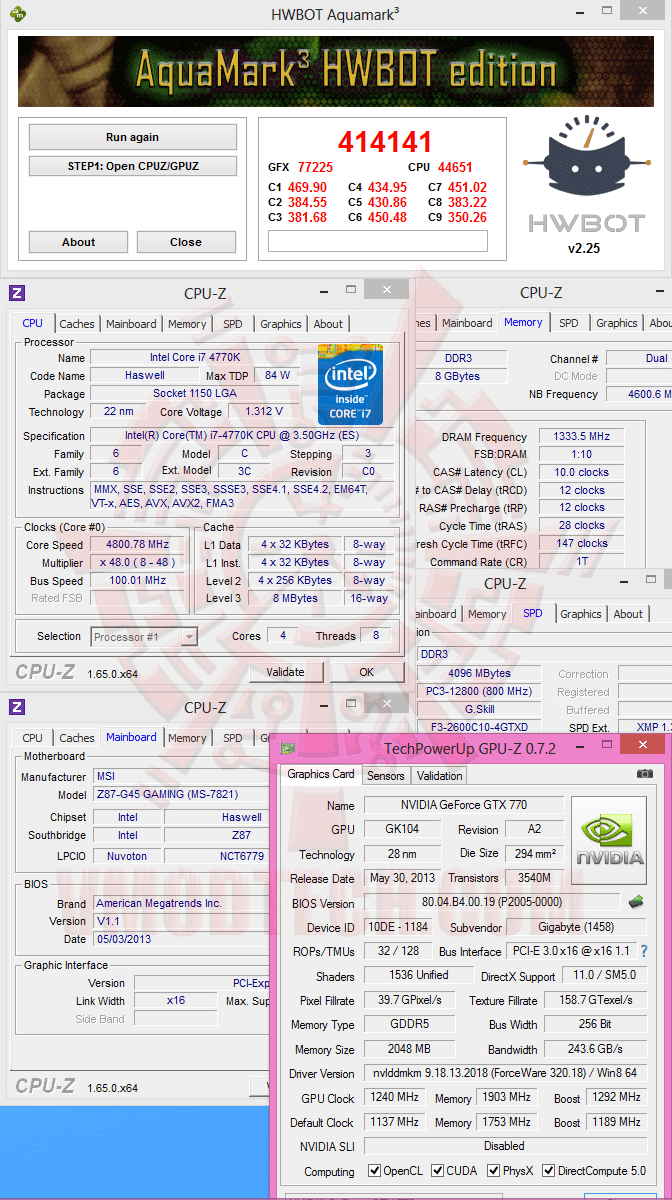Image resolution: width=672 pixels, height=1200 pixels.
Task: Toggle the OpenCL checkbox
Action: 374,1171
